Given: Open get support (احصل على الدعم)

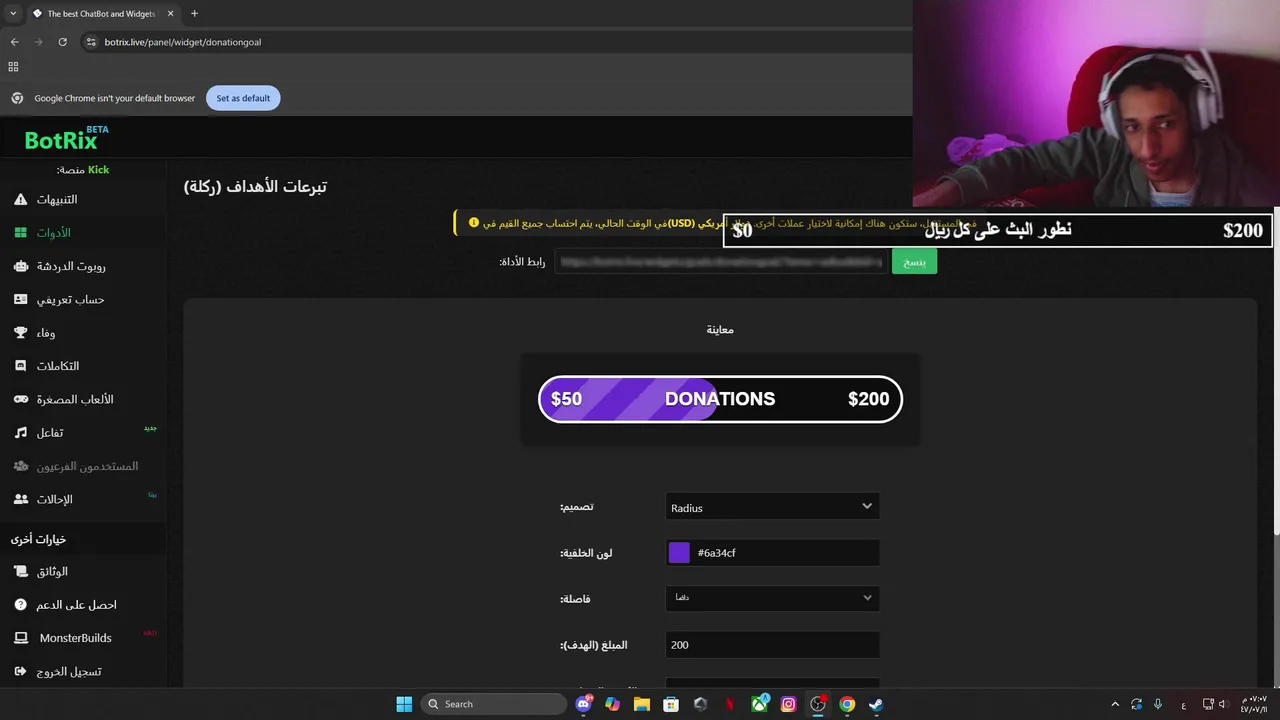Looking at the screenshot, I should 83,605.
